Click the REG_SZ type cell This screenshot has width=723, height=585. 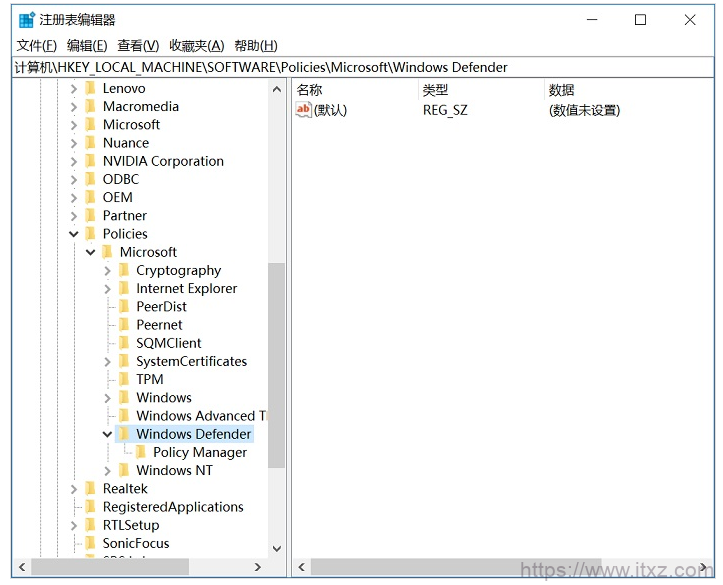click(445, 110)
